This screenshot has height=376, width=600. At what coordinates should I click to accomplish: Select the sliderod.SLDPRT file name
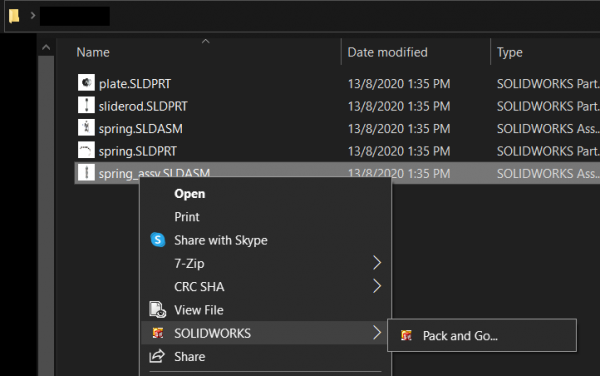coord(143,106)
